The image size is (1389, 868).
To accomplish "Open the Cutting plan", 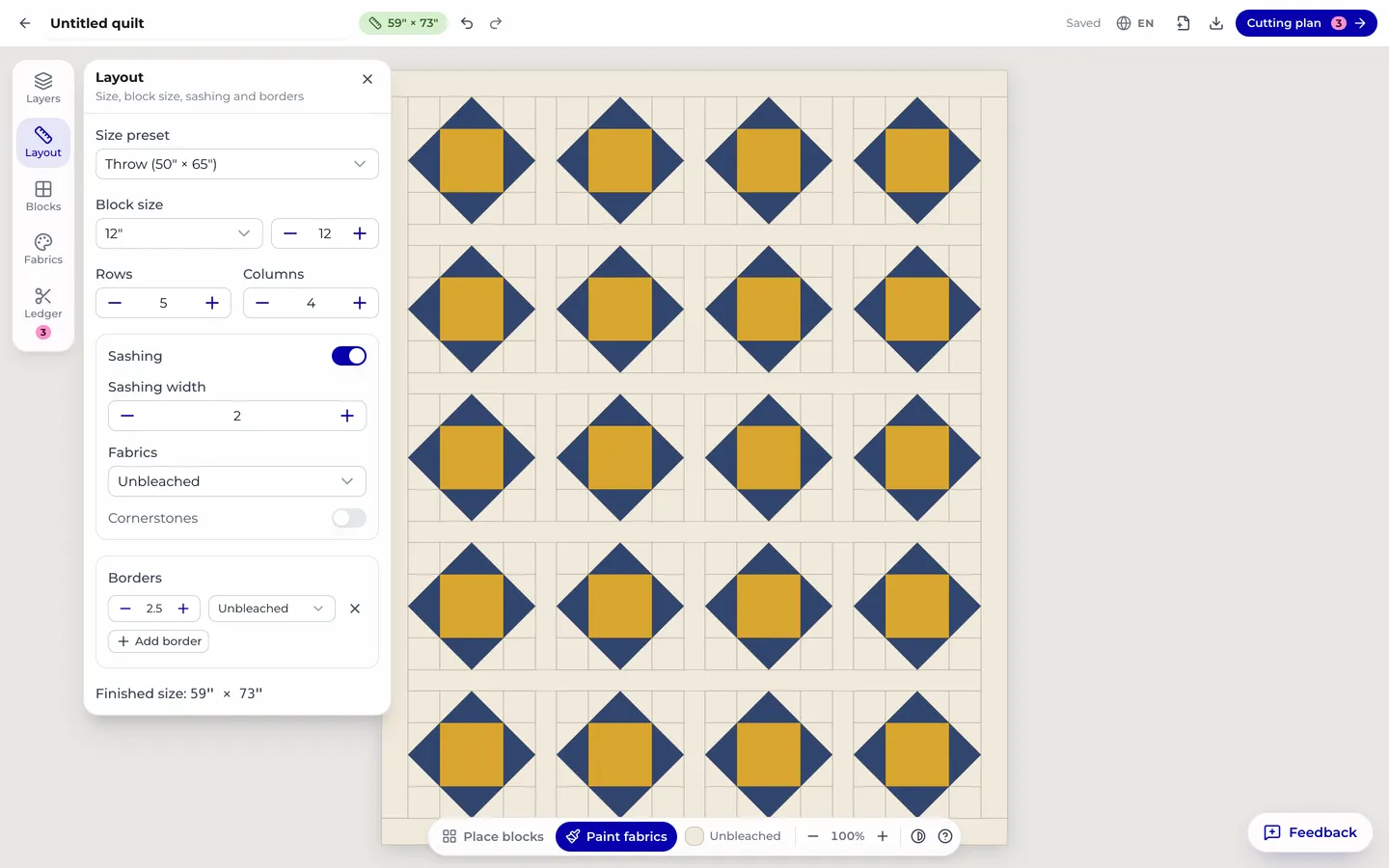I will [x=1306, y=23].
